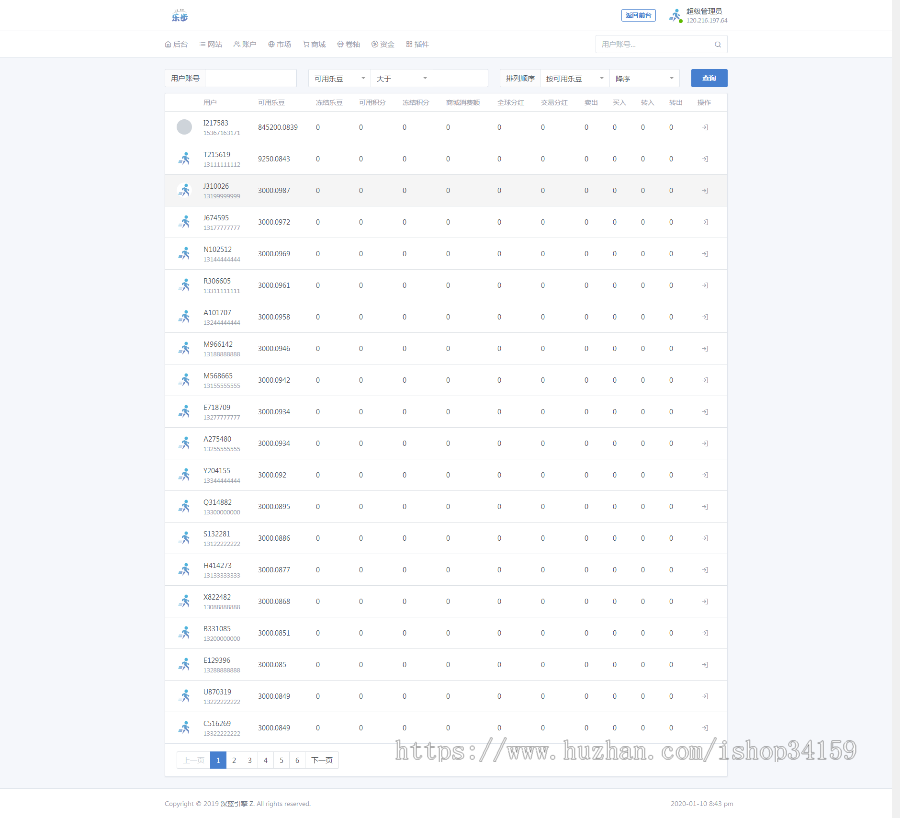This screenshot has height=818, width=900.
Task: Open the row action icon for user J310026
Action: [705, 191]
